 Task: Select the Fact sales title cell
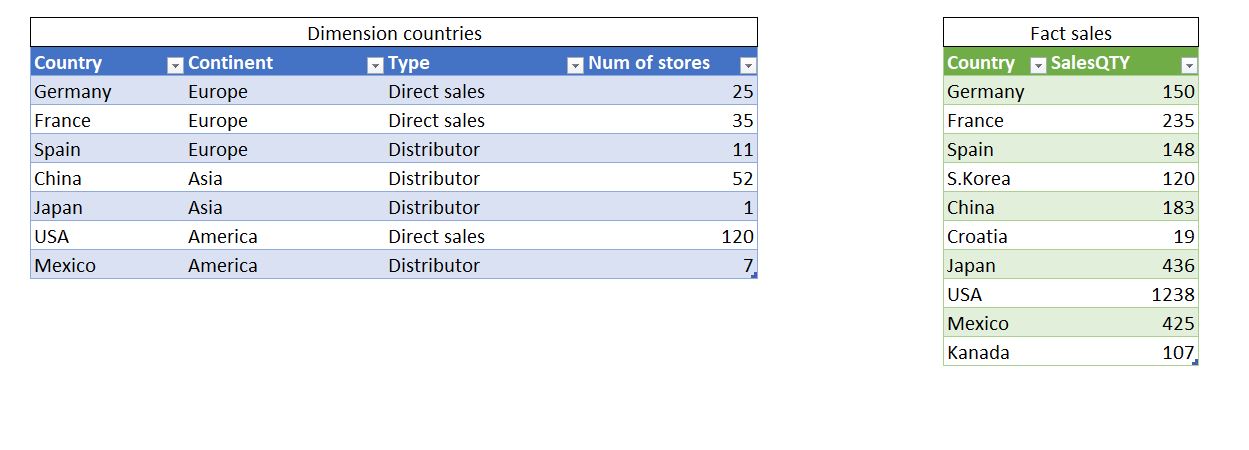click(x=1071, y=33)
